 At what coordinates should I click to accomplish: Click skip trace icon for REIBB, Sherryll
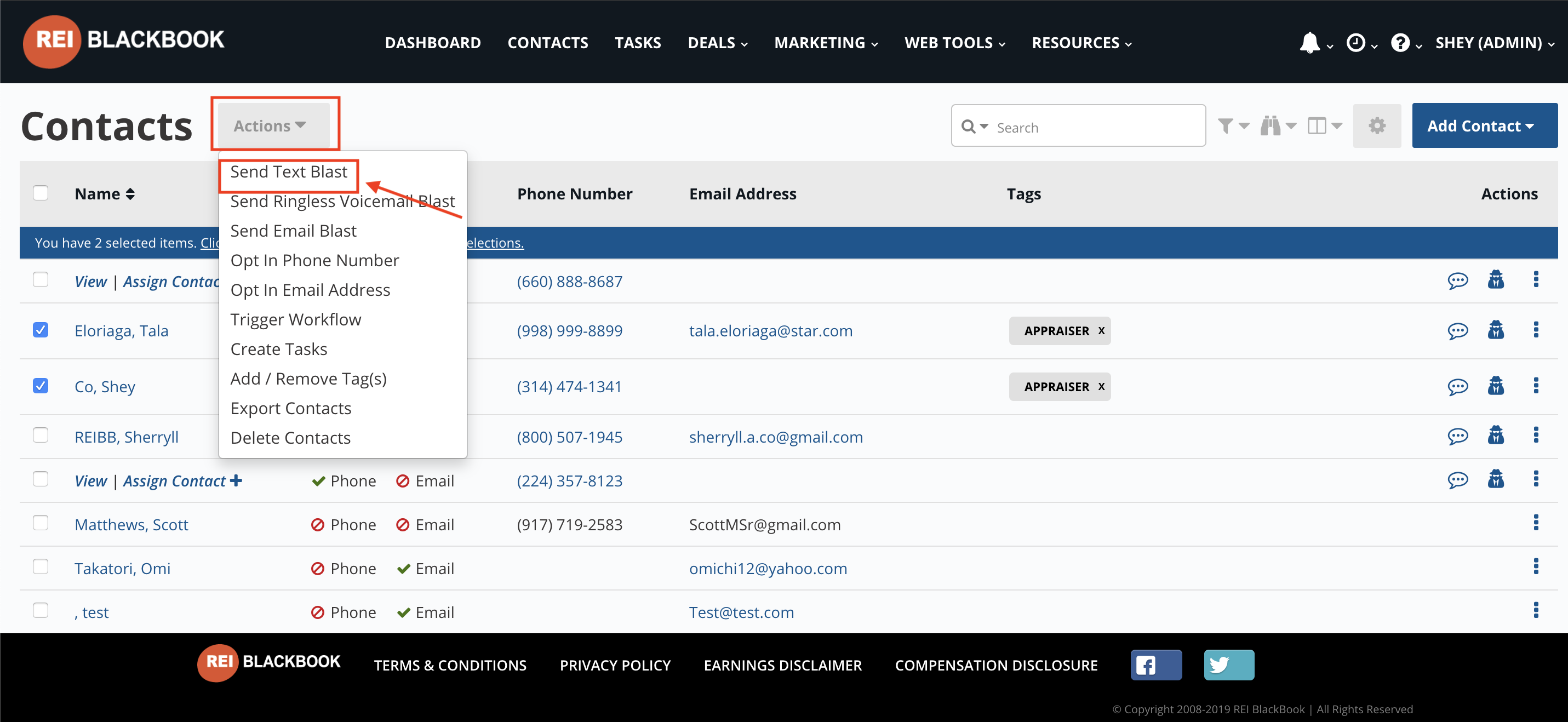click(1496, 434)
